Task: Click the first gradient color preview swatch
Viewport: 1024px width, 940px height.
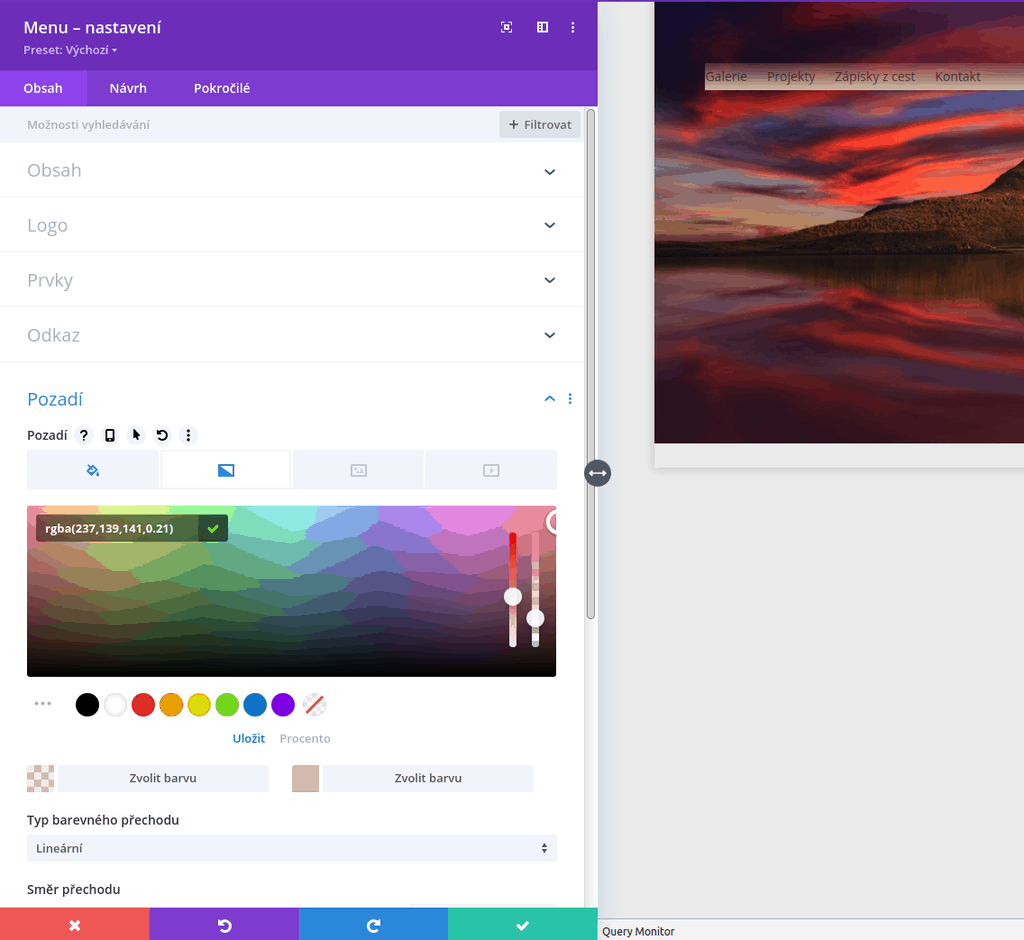Action: tap(40, 778)
